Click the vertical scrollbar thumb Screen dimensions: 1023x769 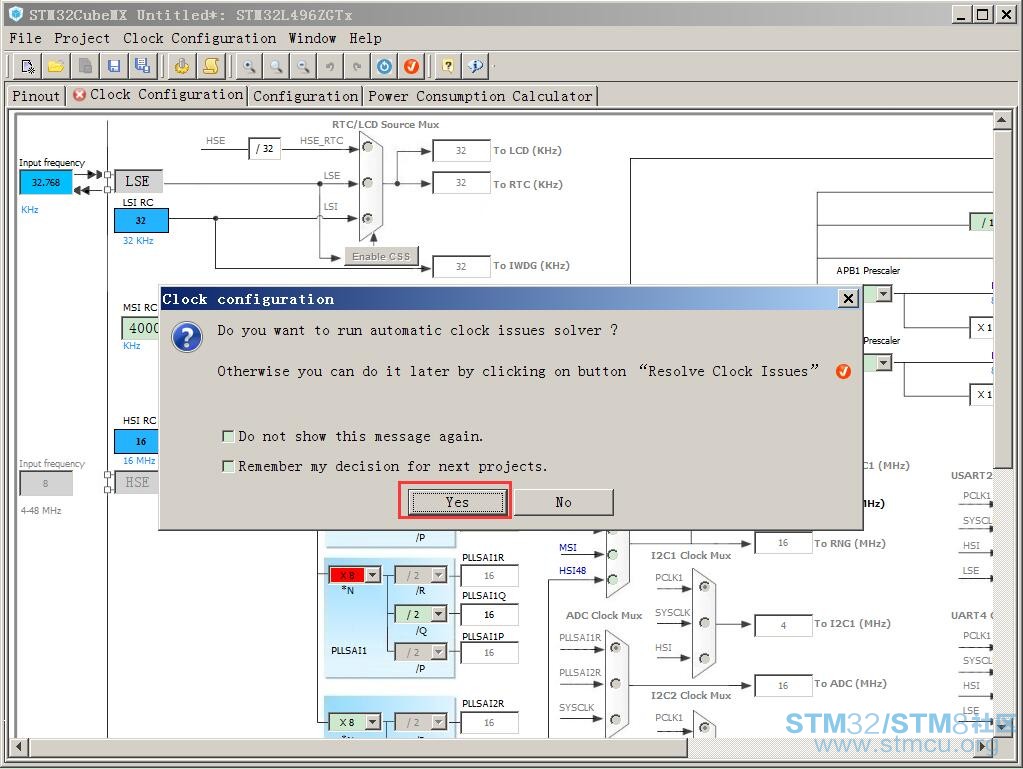[1001, 299]
